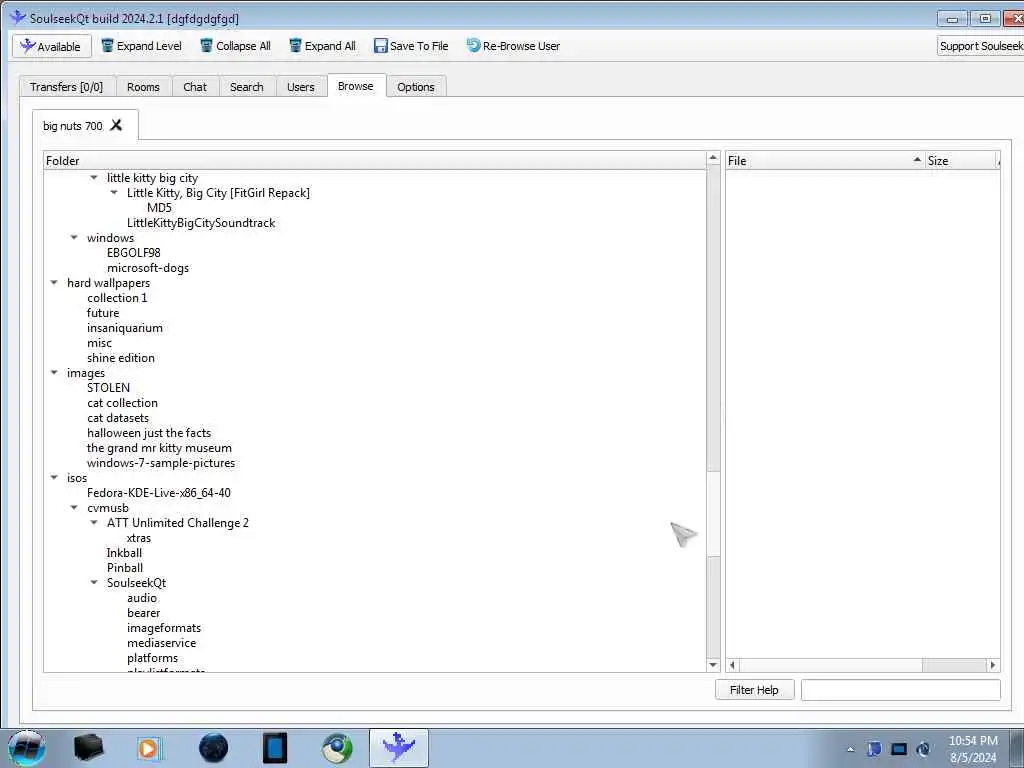Sort by the Size column header
The image size is (1024, 768).
pos(962,161)
